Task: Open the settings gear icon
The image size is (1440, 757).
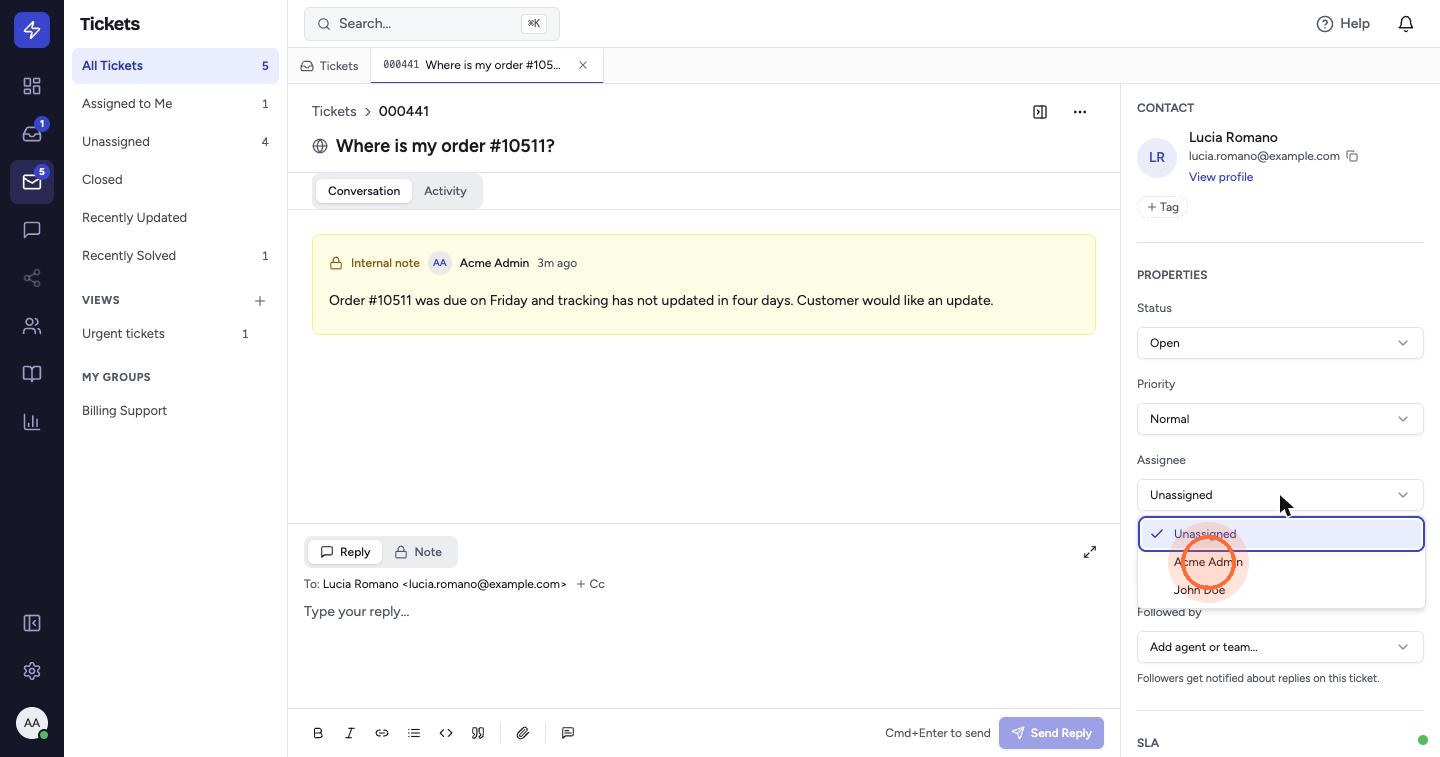Action: click(32, 671)
